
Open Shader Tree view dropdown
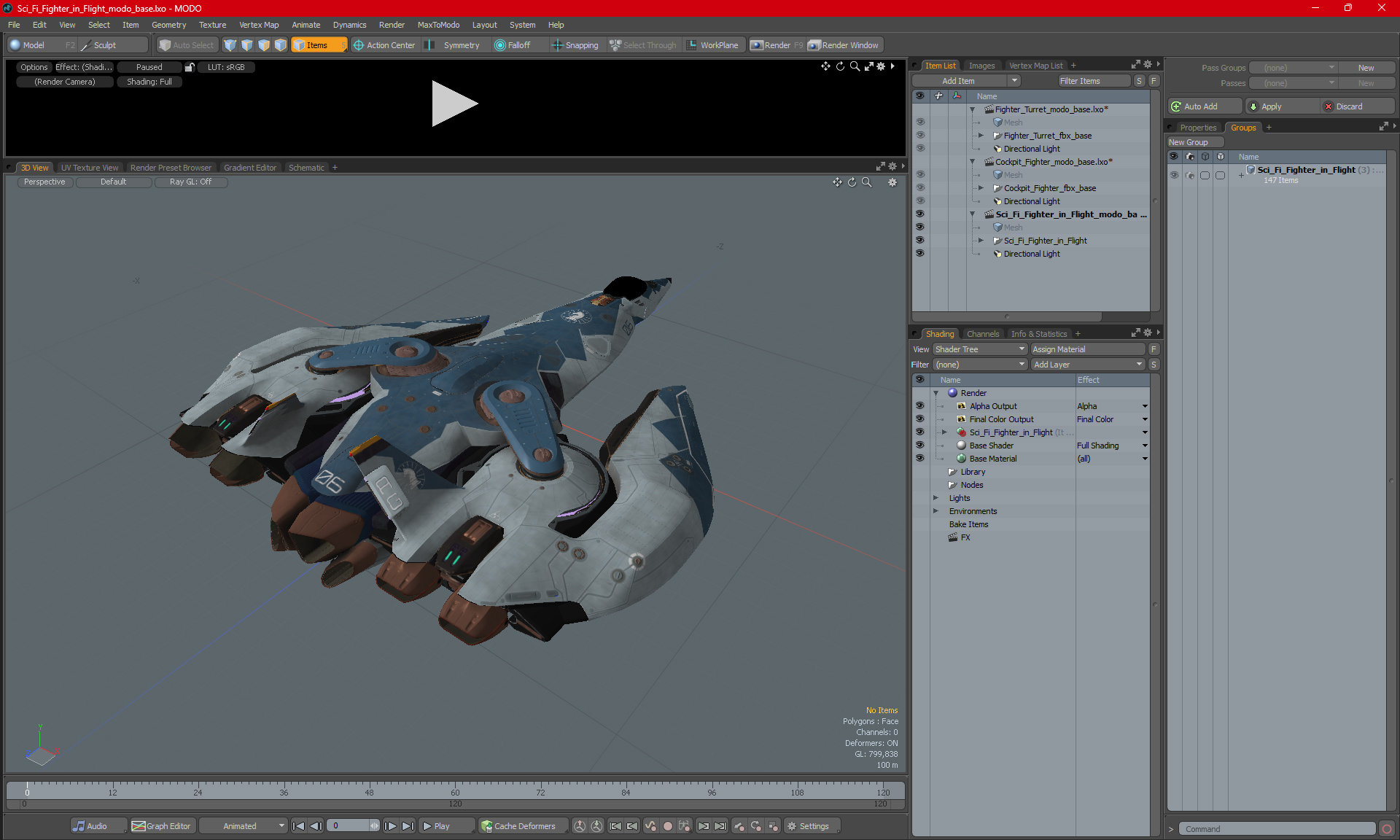[x=980, y=349]
